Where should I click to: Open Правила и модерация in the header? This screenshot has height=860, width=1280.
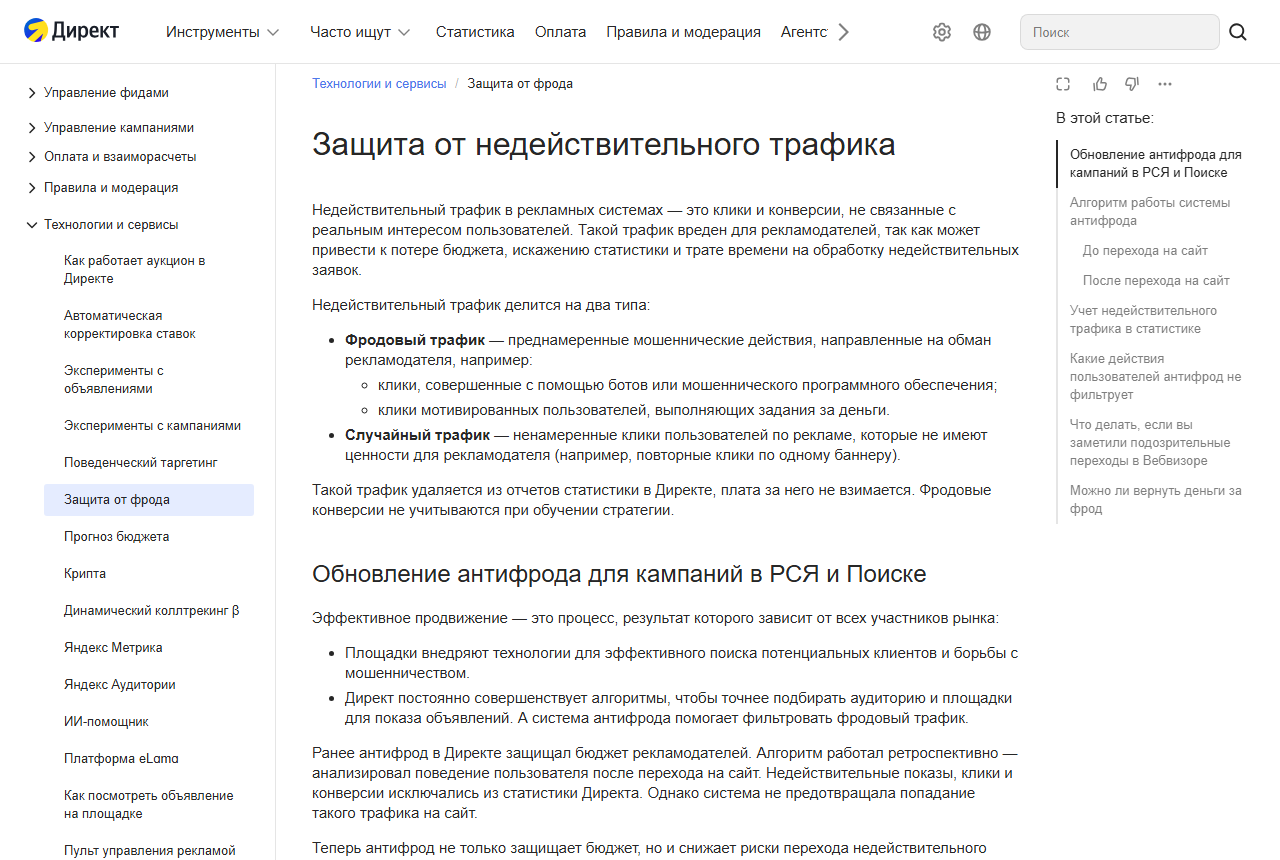[x=684, y=32]
